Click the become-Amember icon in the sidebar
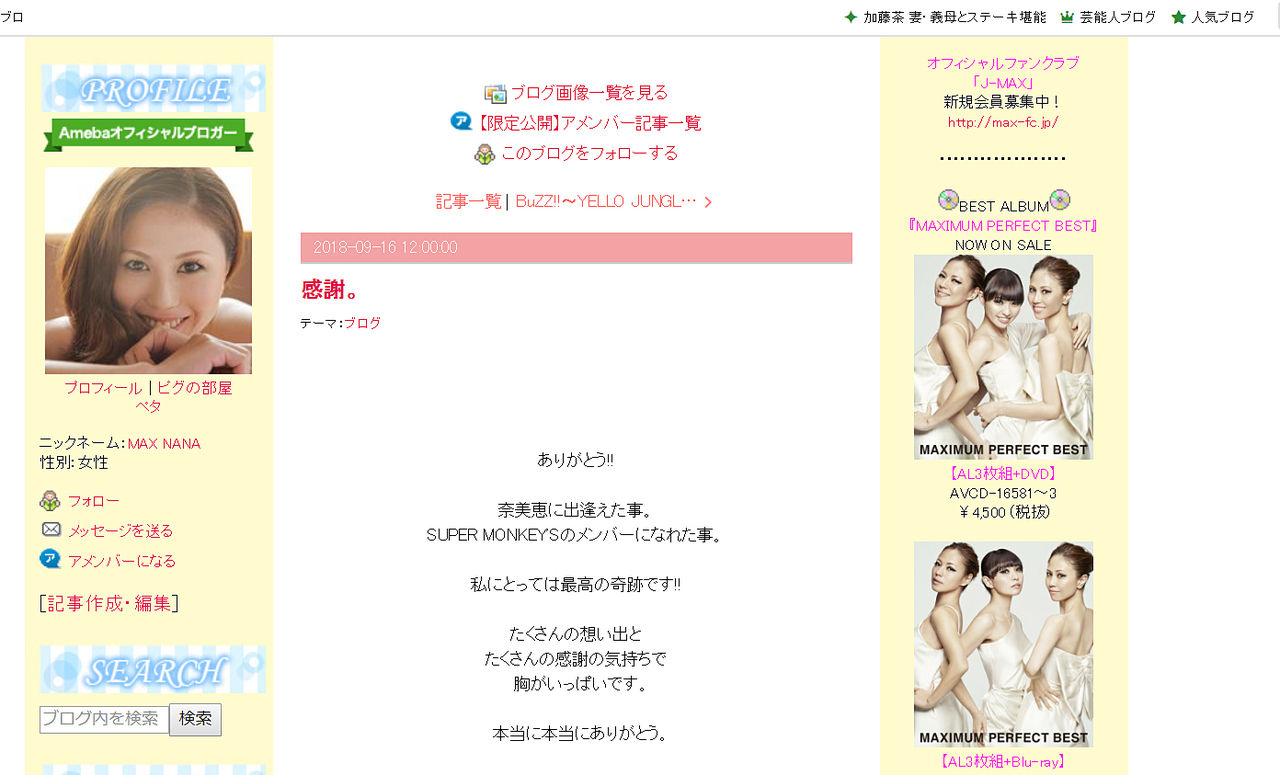 [x=50, y=559]
